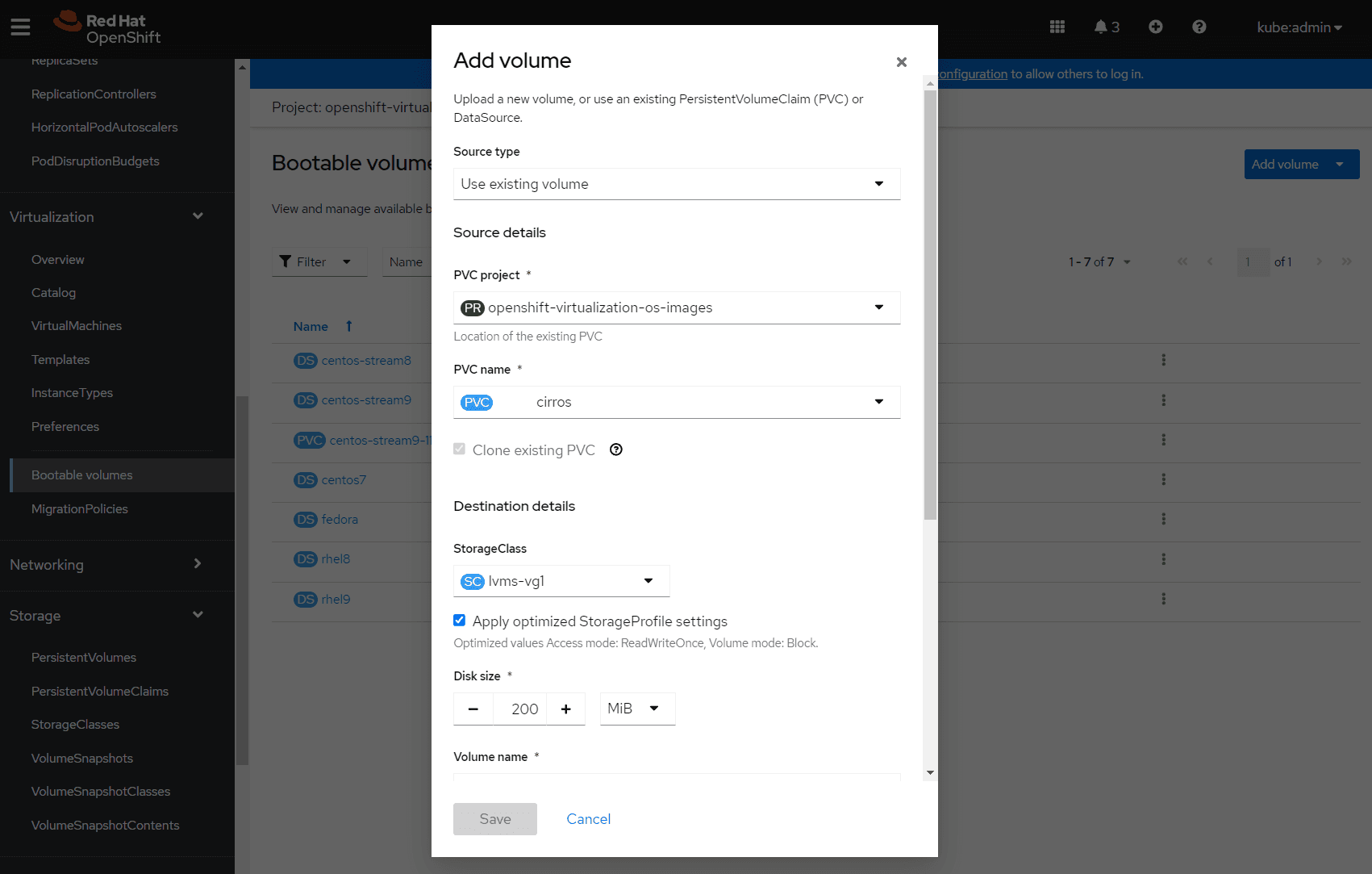Click the Cancel link
The height and width of the screenshot is (874, 1372).
[x=588, y=818]
